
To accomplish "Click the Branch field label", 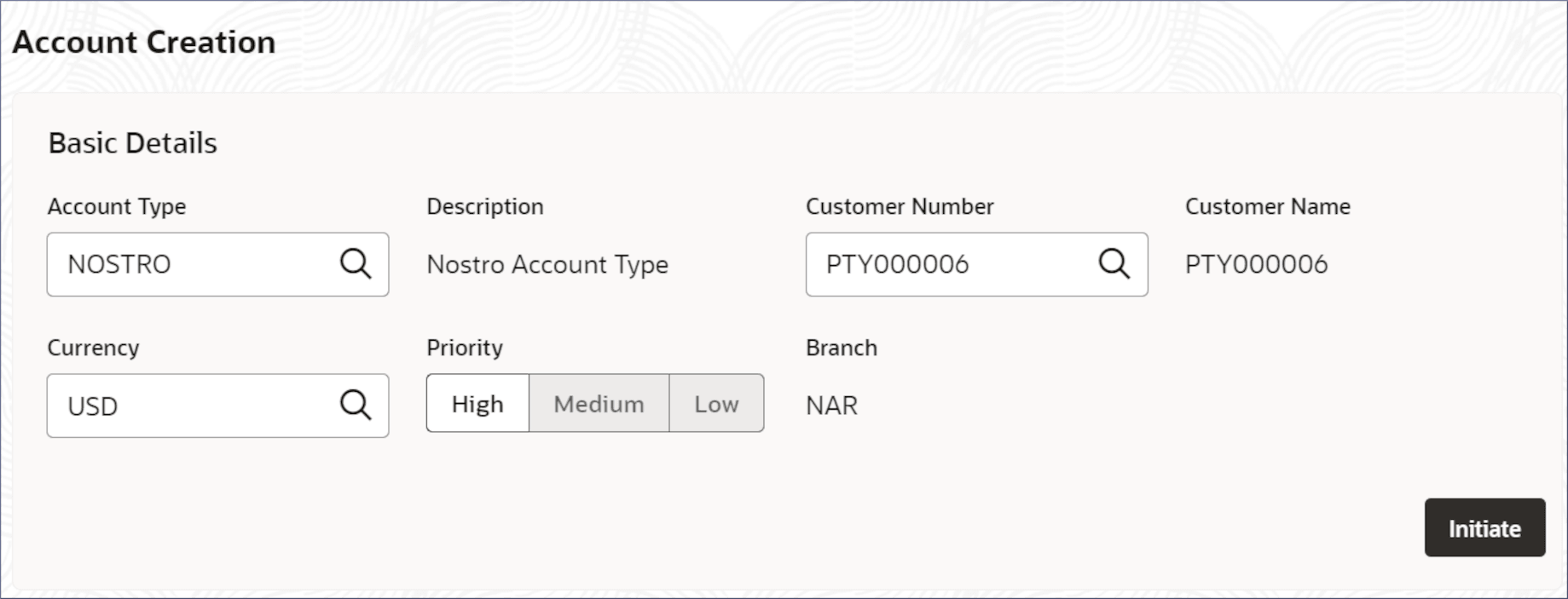I will click(842, 348).
